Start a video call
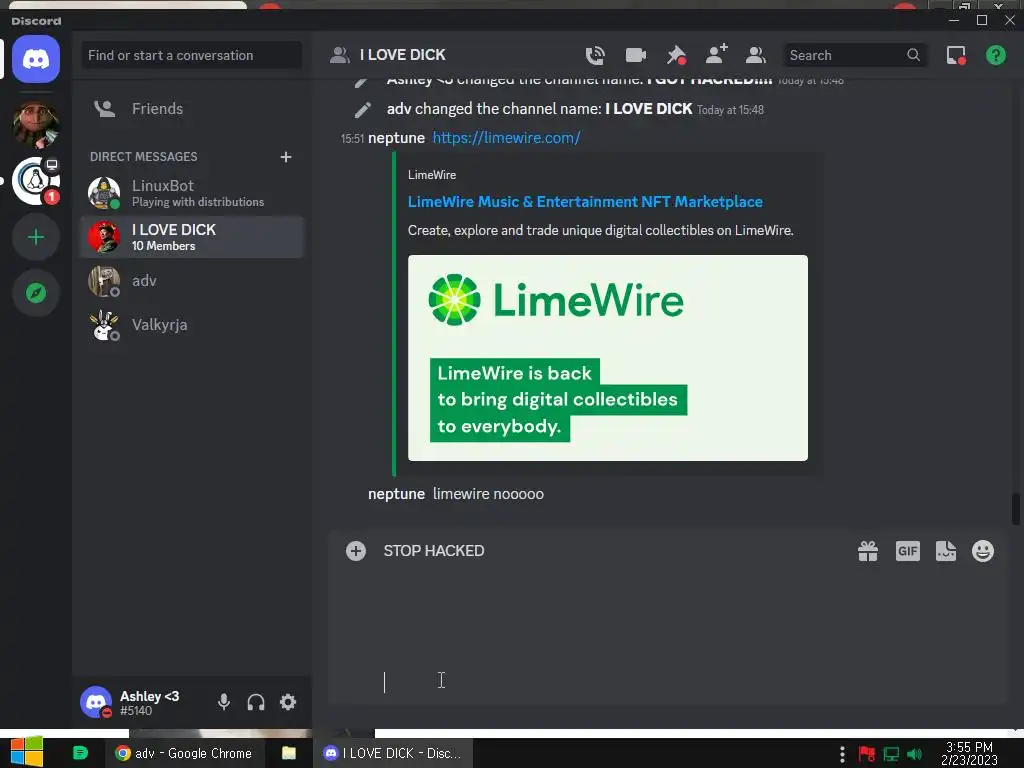The image size is (1024, 768). [x=635, y=56]
